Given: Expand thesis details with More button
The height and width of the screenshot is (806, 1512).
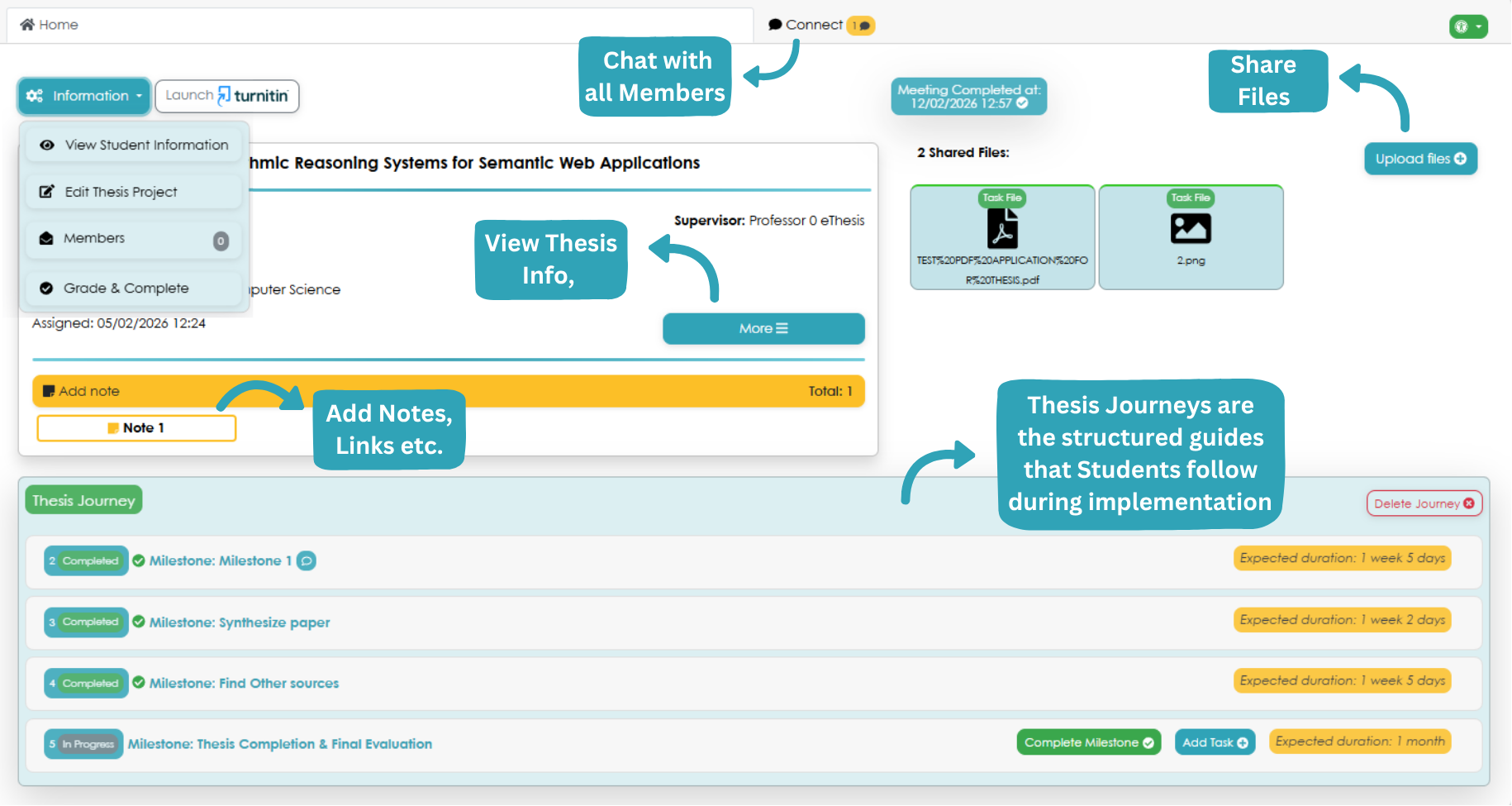Looking at the screenshot, I should tap(763, 328).
